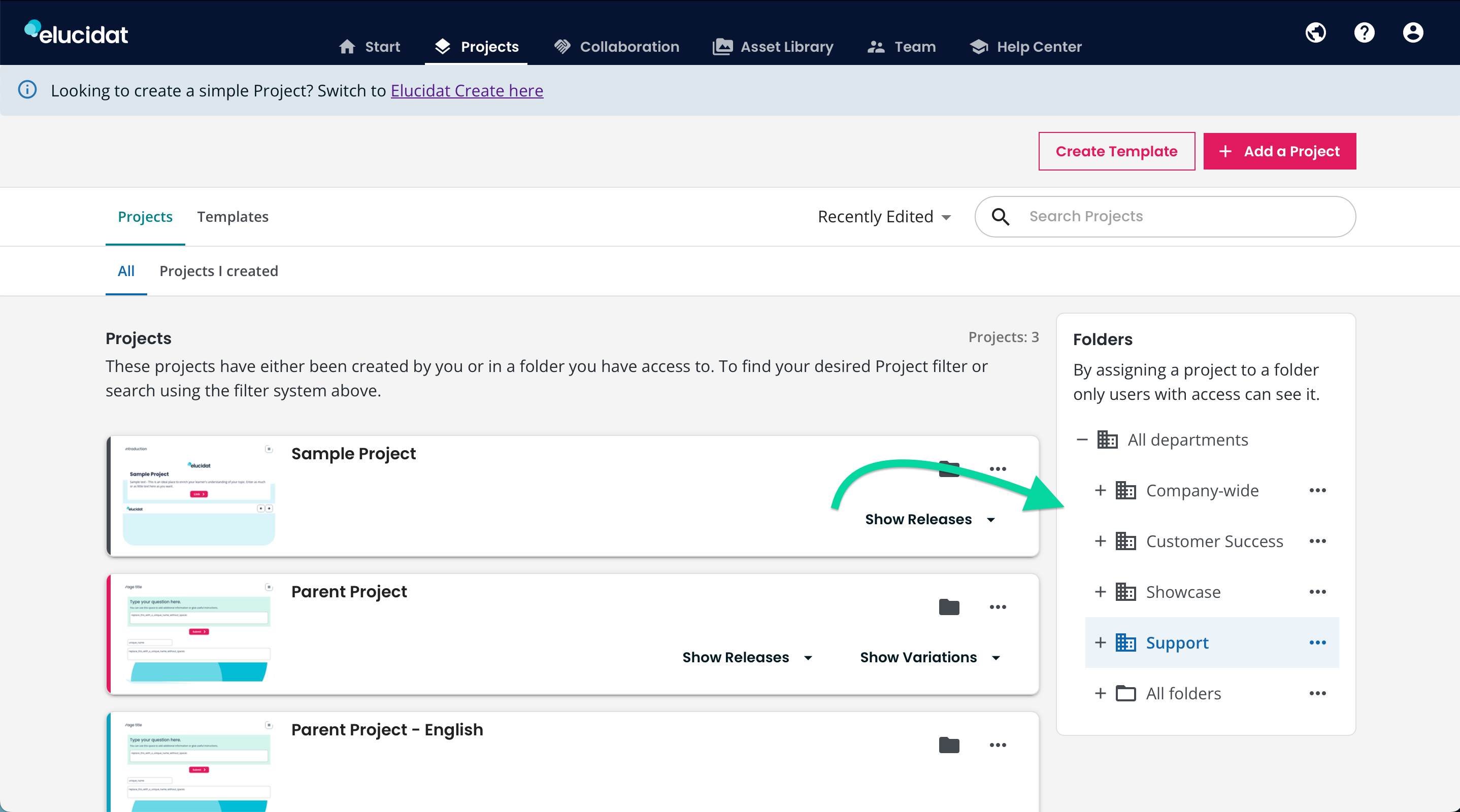Image resolution: width=1460 pixels, height=812 pixels.
Task: Open options menu for Customer Success folder
Action: (x=1317, y=541)
